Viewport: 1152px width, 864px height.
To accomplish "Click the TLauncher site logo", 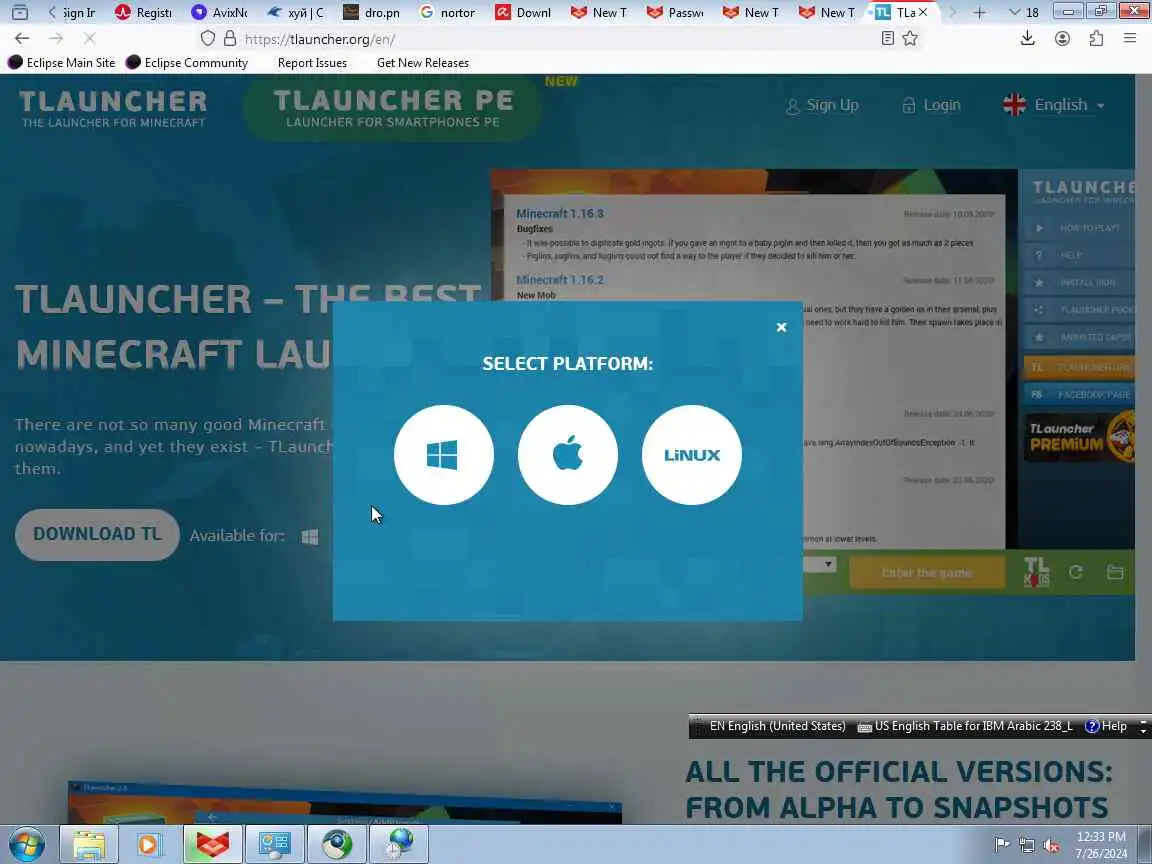I will click(113, 108).
